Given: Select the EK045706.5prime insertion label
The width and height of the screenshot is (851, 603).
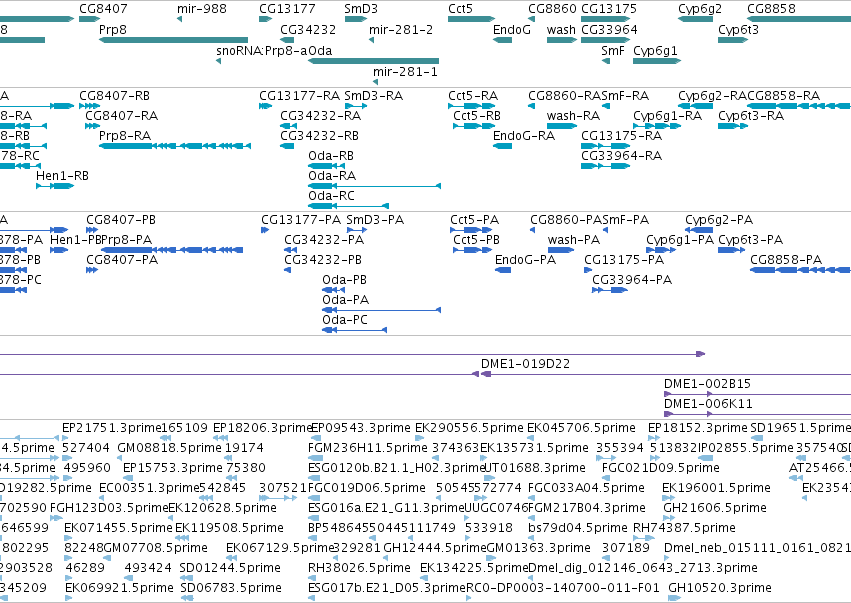Looking at the screenshot, I should (x=581, y=428).
